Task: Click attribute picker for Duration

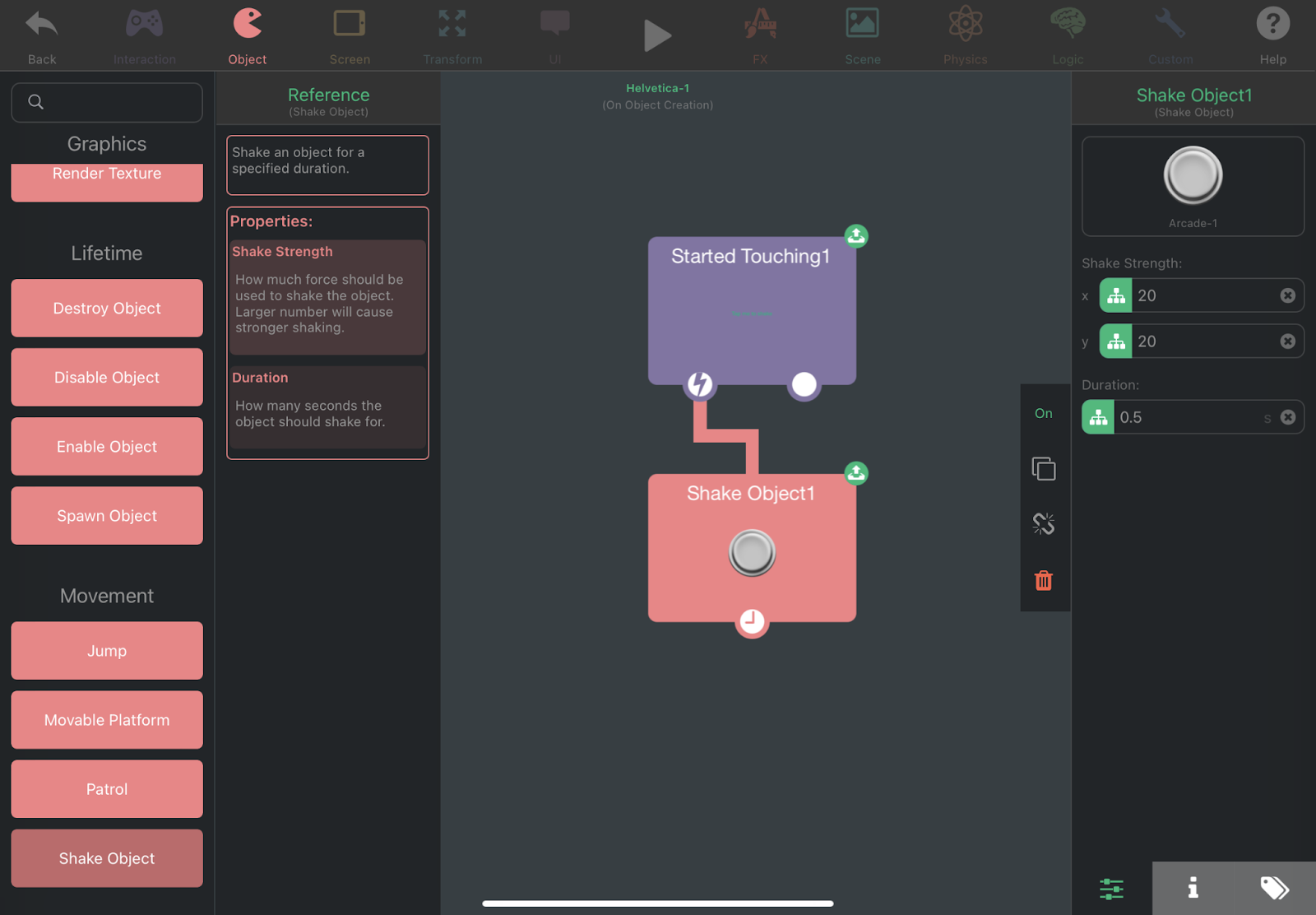Action: click(1098, 417)
